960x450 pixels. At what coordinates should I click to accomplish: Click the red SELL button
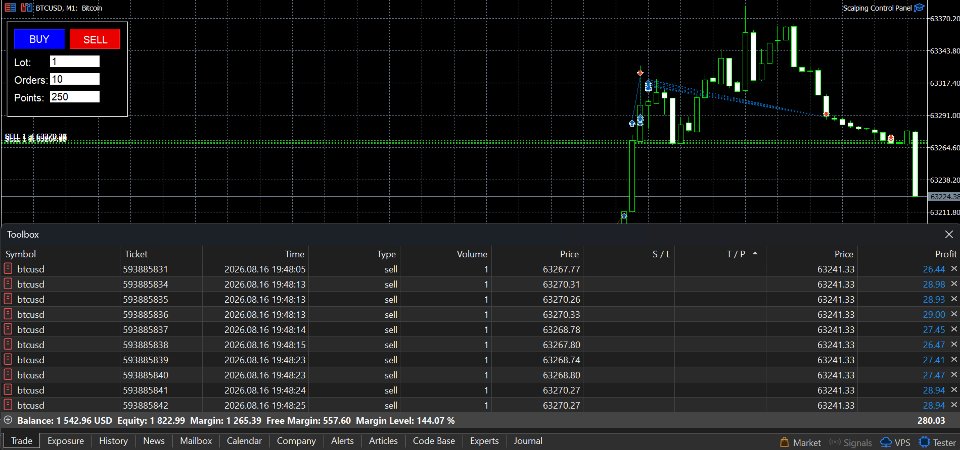95,39
